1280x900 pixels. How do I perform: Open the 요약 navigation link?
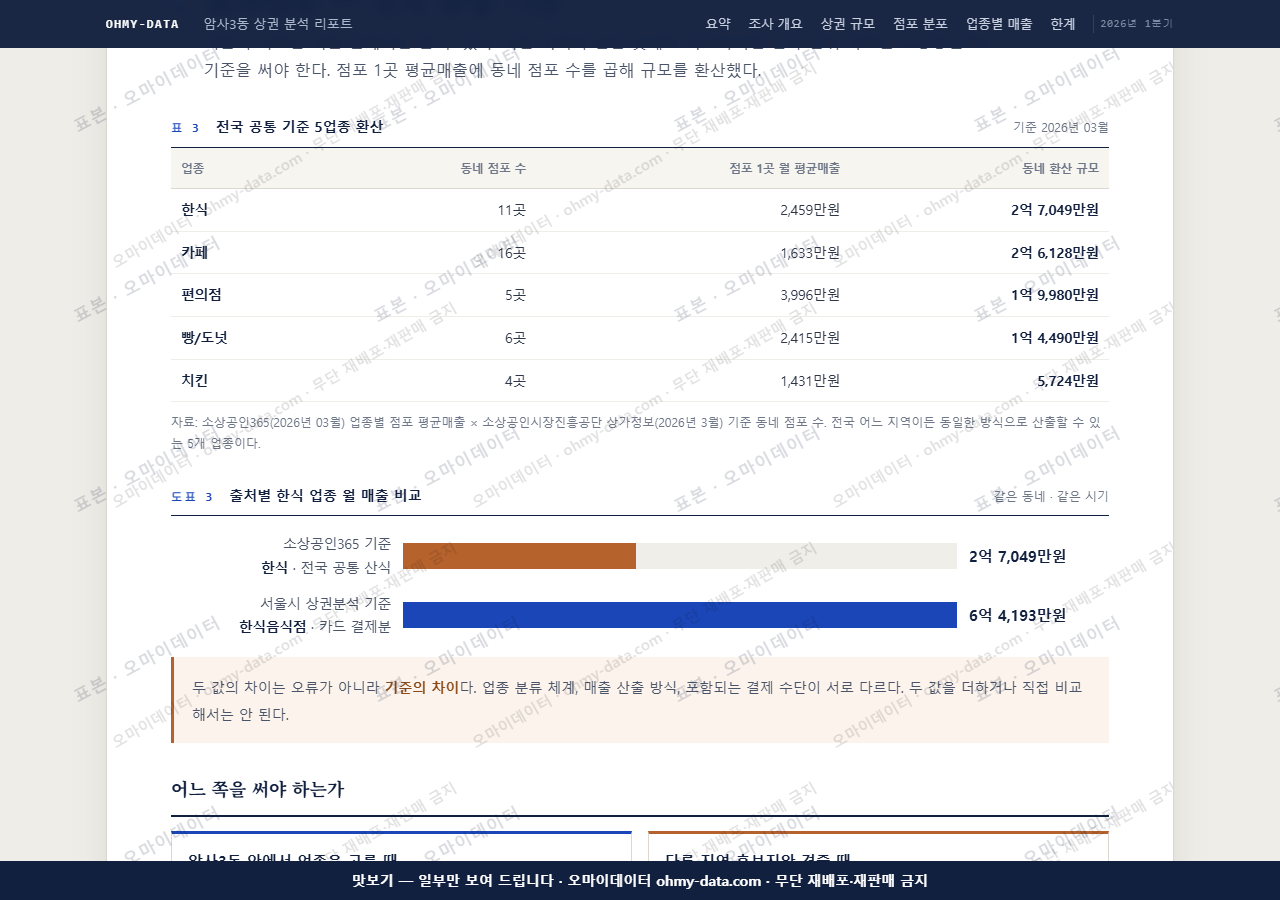pyautogui.click(x=718, y=24)
